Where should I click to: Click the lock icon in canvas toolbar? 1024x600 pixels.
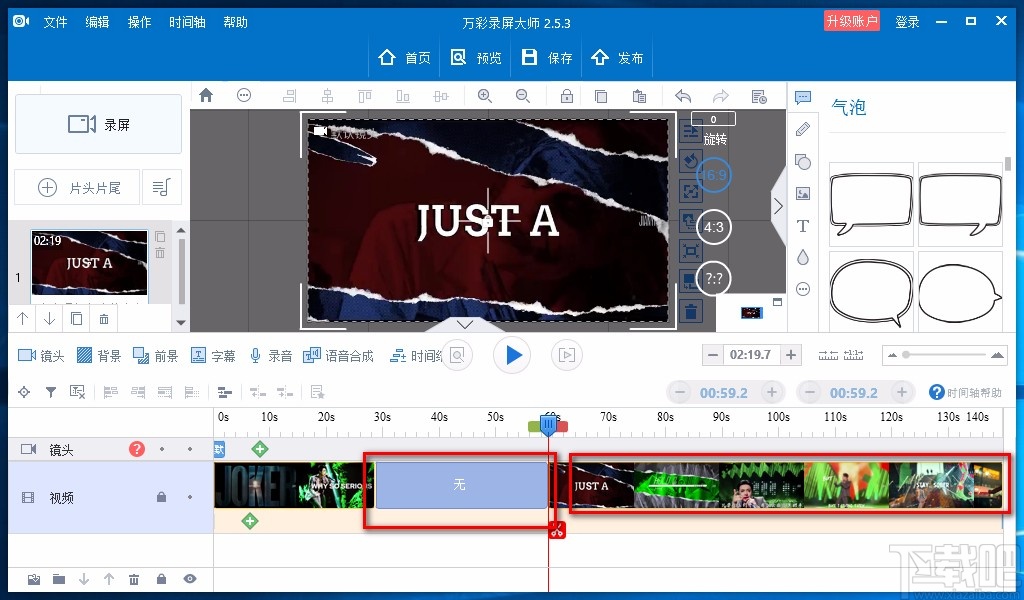567,96
